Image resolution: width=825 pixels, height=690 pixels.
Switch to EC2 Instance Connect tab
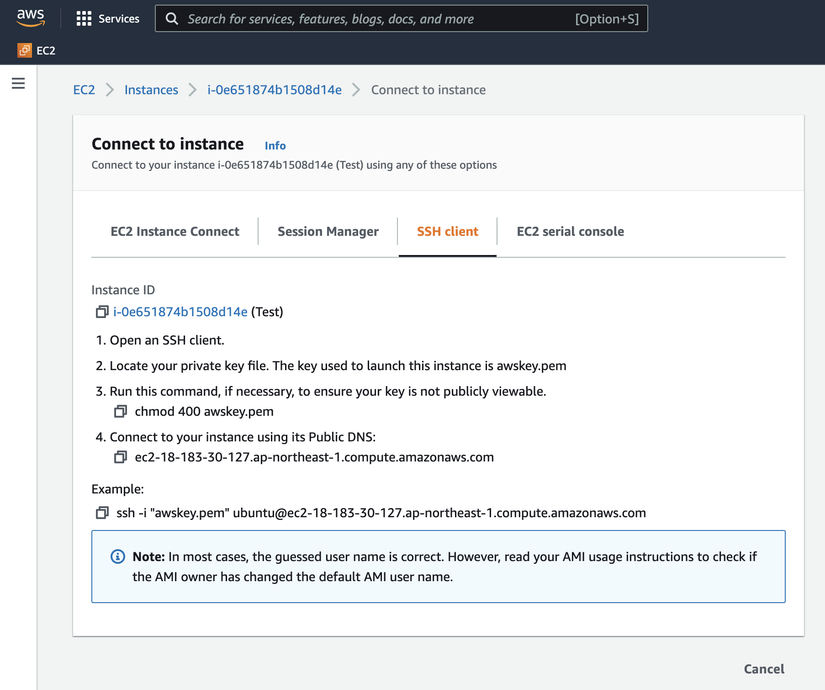[x=175, y=231]
